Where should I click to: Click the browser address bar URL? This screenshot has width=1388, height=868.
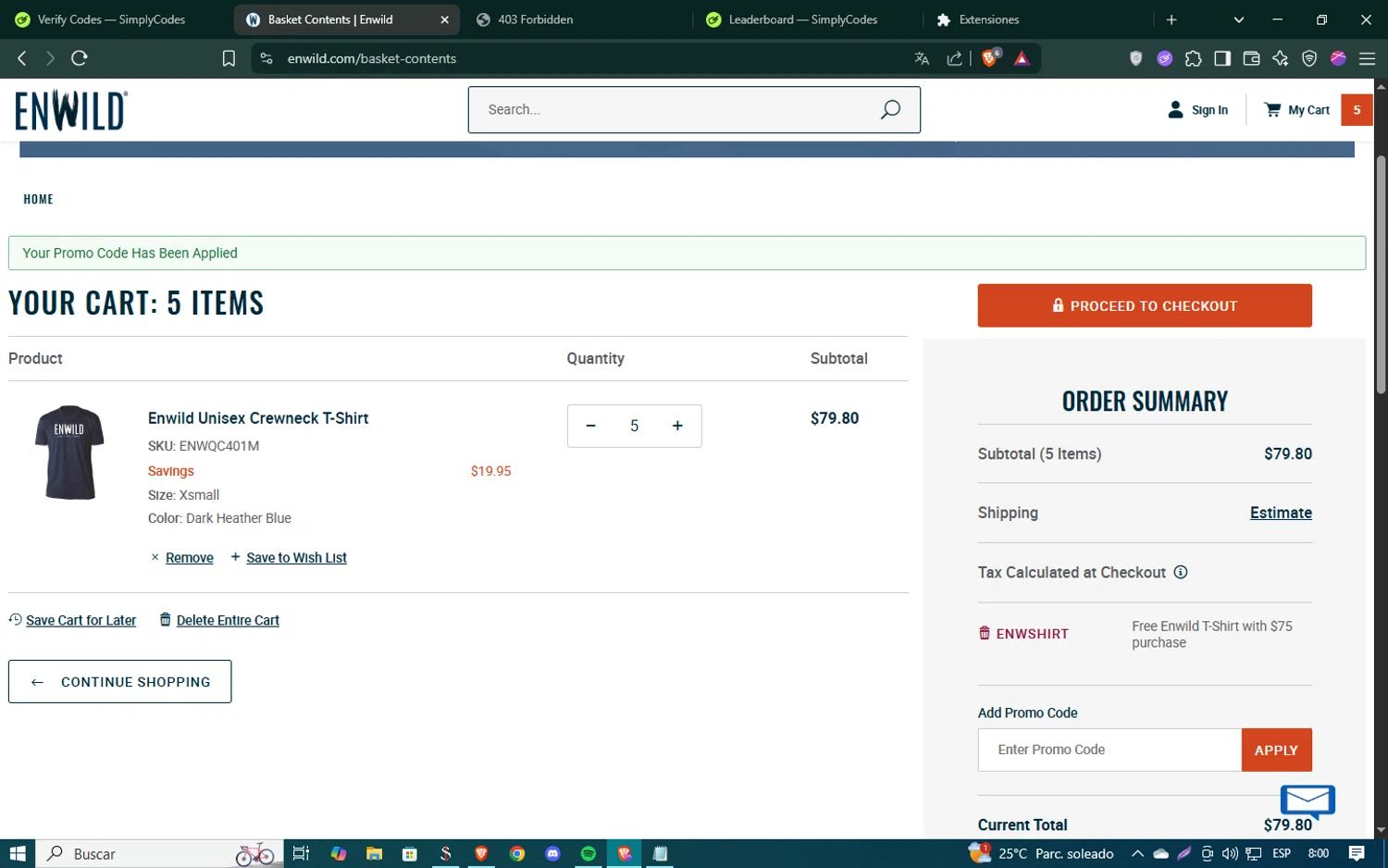pos(371,58)
